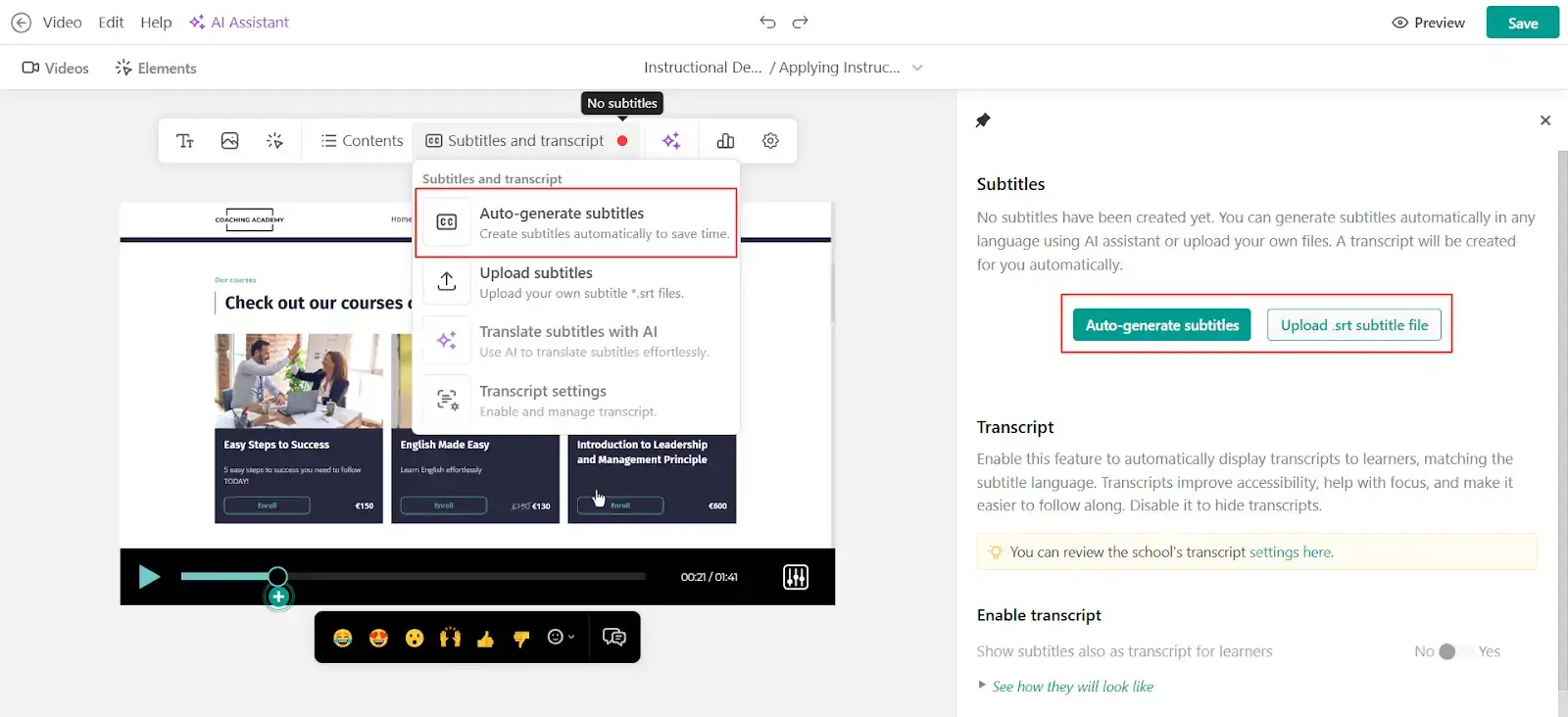This screenshot has height=717, width=1568.
Task: Toggle the Subtitles and transcript toolbar dropdown
Action: pyautogui.click(x=526, y=141)
